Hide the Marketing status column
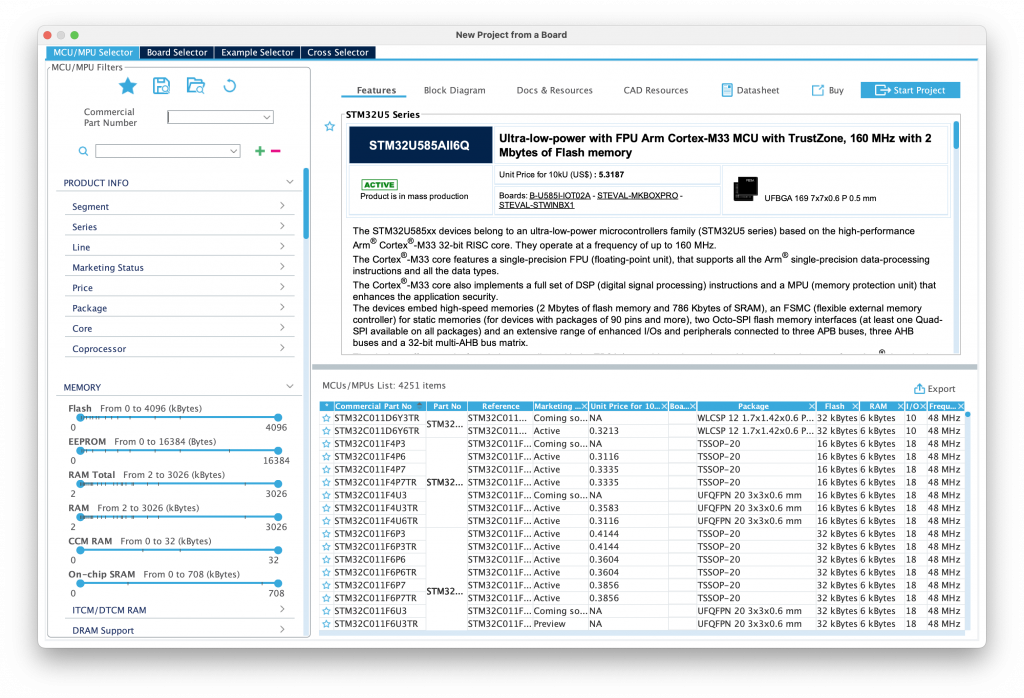This screenshot has width=1024, height=698. click(x=584, y=406)
